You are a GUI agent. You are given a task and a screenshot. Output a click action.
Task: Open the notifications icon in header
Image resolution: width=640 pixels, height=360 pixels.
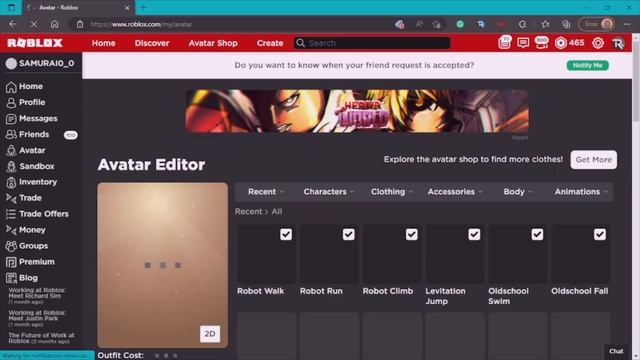click(504, 42)
